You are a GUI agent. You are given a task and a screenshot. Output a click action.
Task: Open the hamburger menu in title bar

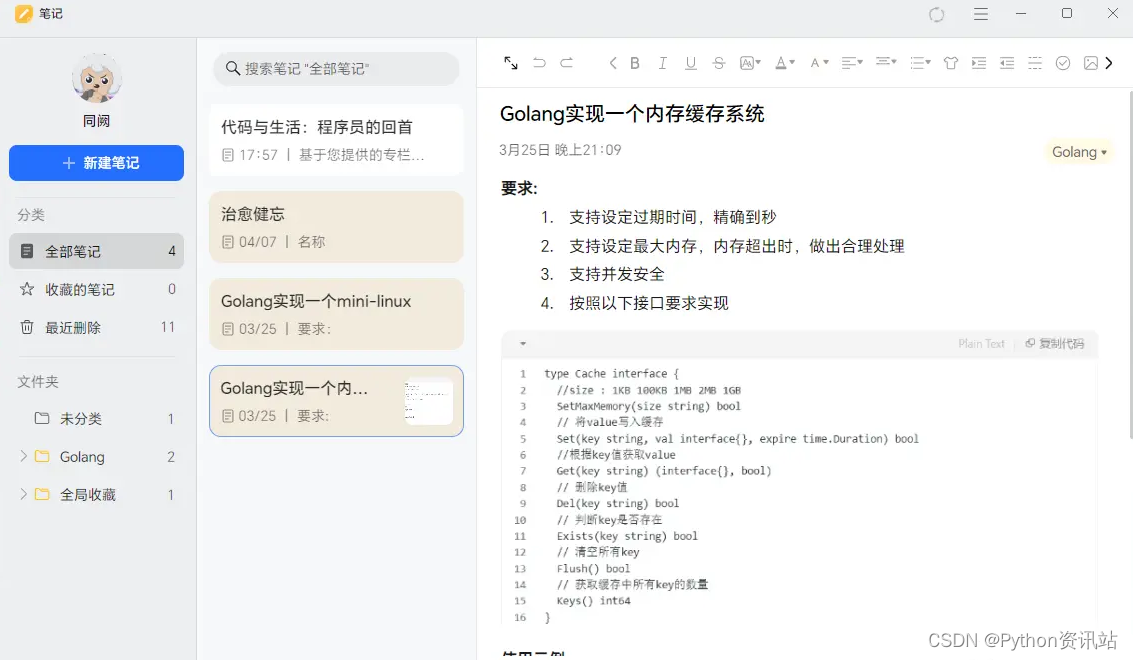tap(981, 14)
